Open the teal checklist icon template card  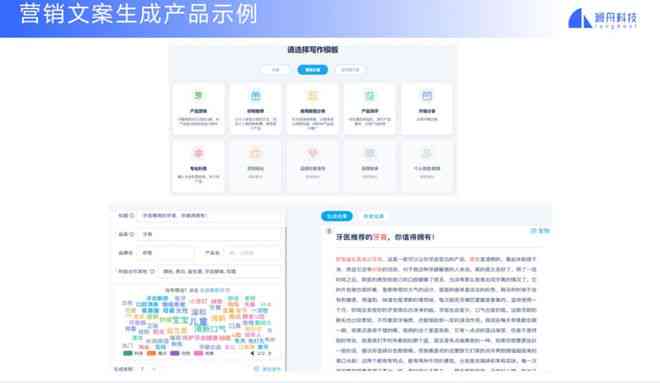[x=370, y=109]
